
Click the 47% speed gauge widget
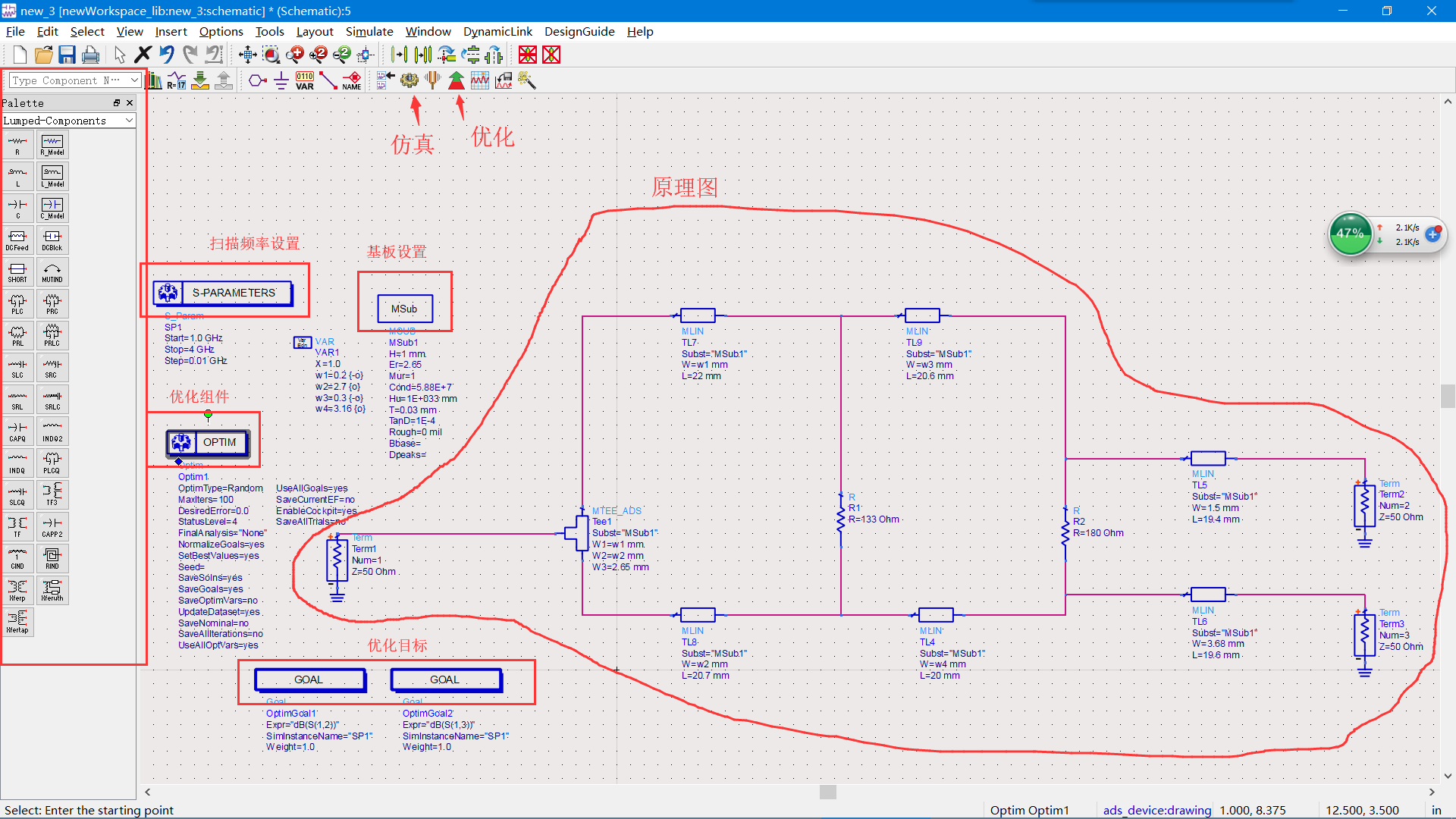click(x=1351, y=234)
